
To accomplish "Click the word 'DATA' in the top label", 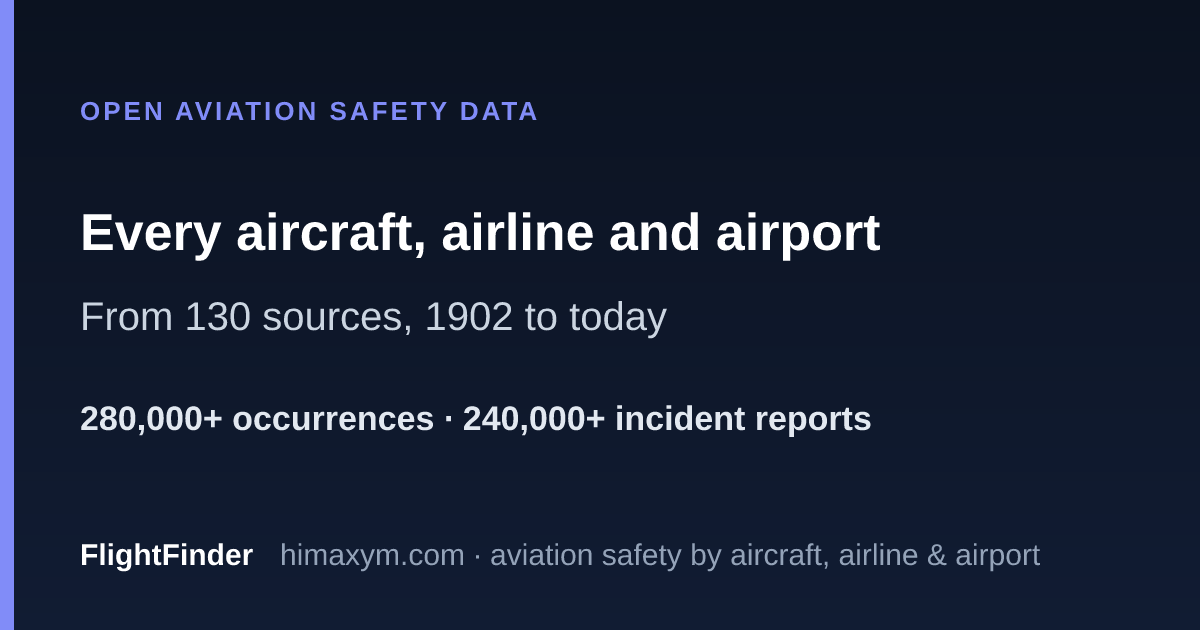I will [499, 111].
